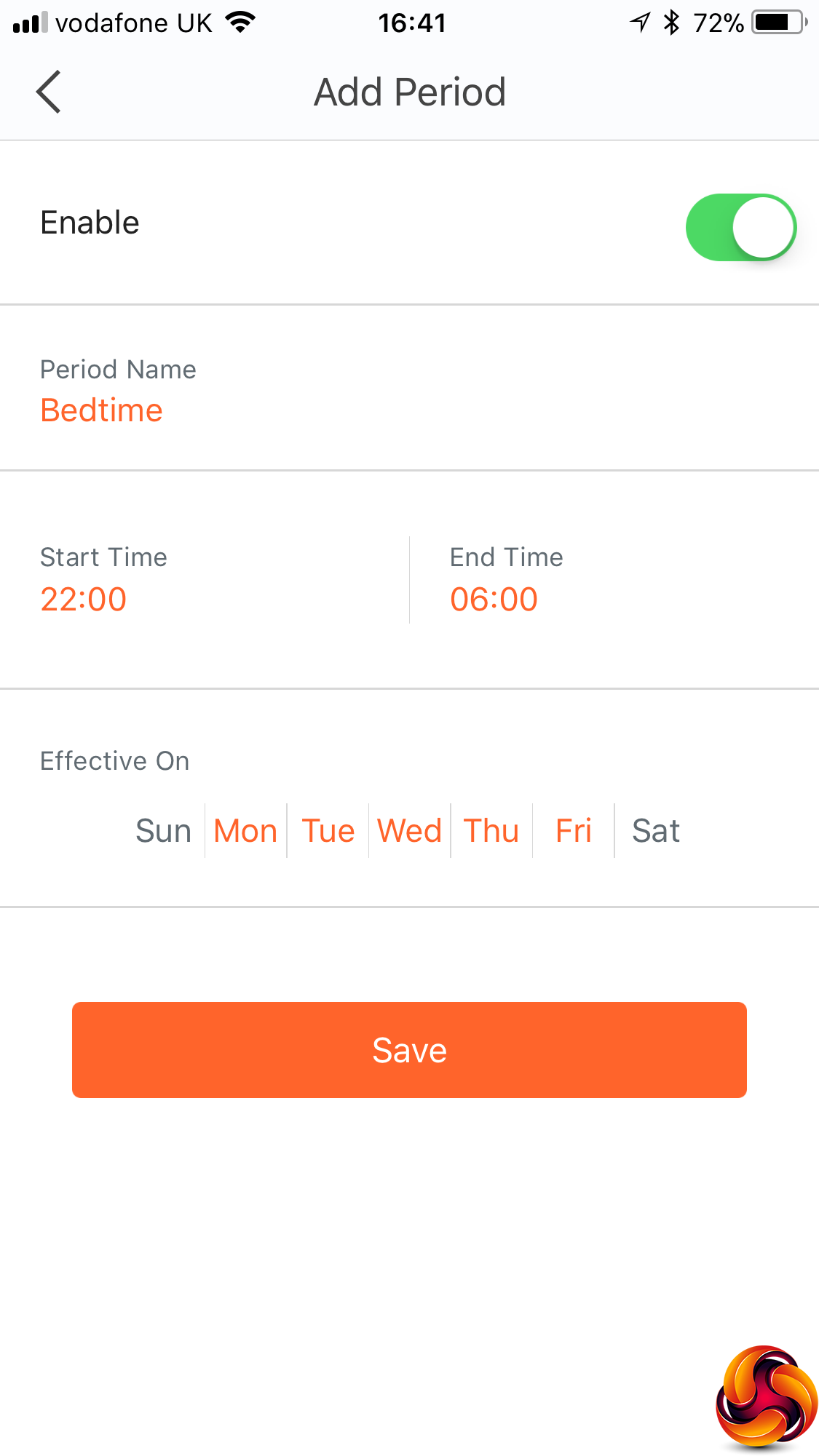819x1456 pixels.
Task: Tap the cellular signal bars icon
Action: coord(30,23)
